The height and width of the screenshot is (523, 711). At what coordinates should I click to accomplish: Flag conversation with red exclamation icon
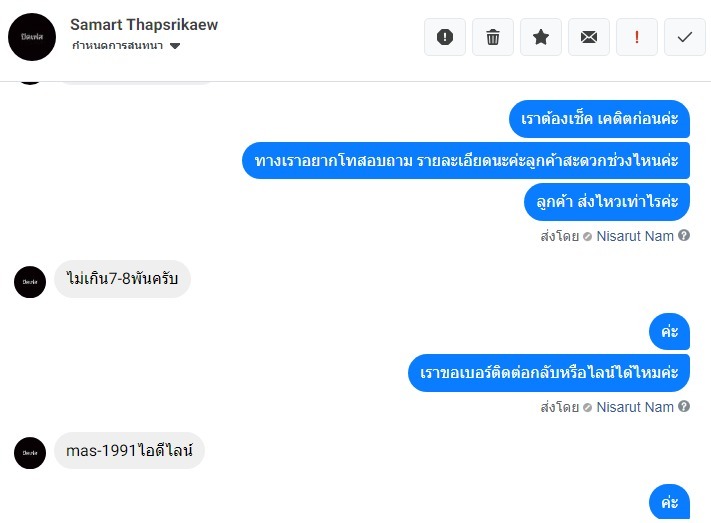click(x=637, y=37)
